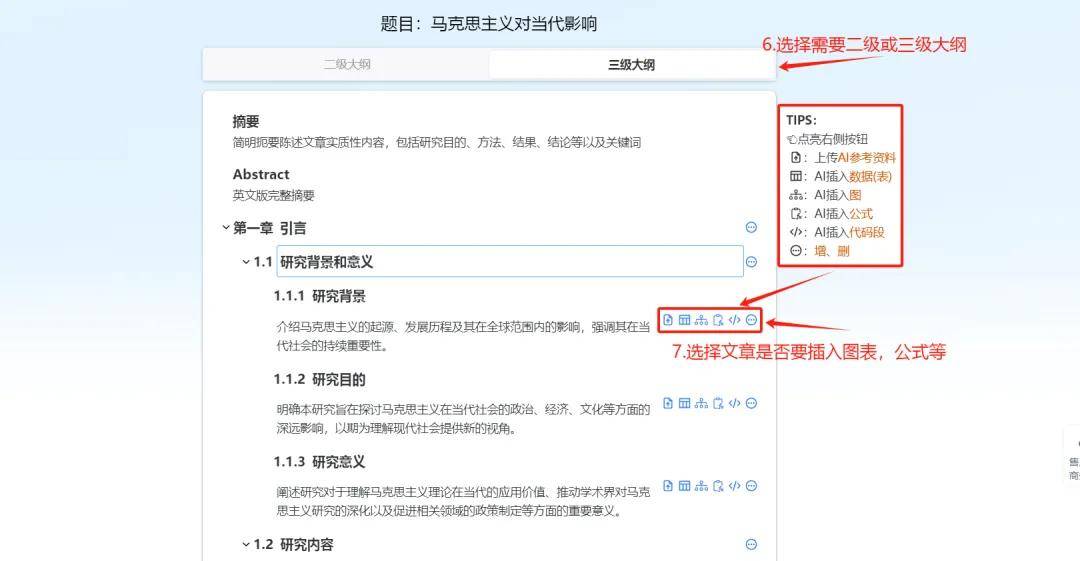Select the 1.1.3 研究意义 heading
Viewport: 1080px width, 561px height.
click(x=320, y=462)
